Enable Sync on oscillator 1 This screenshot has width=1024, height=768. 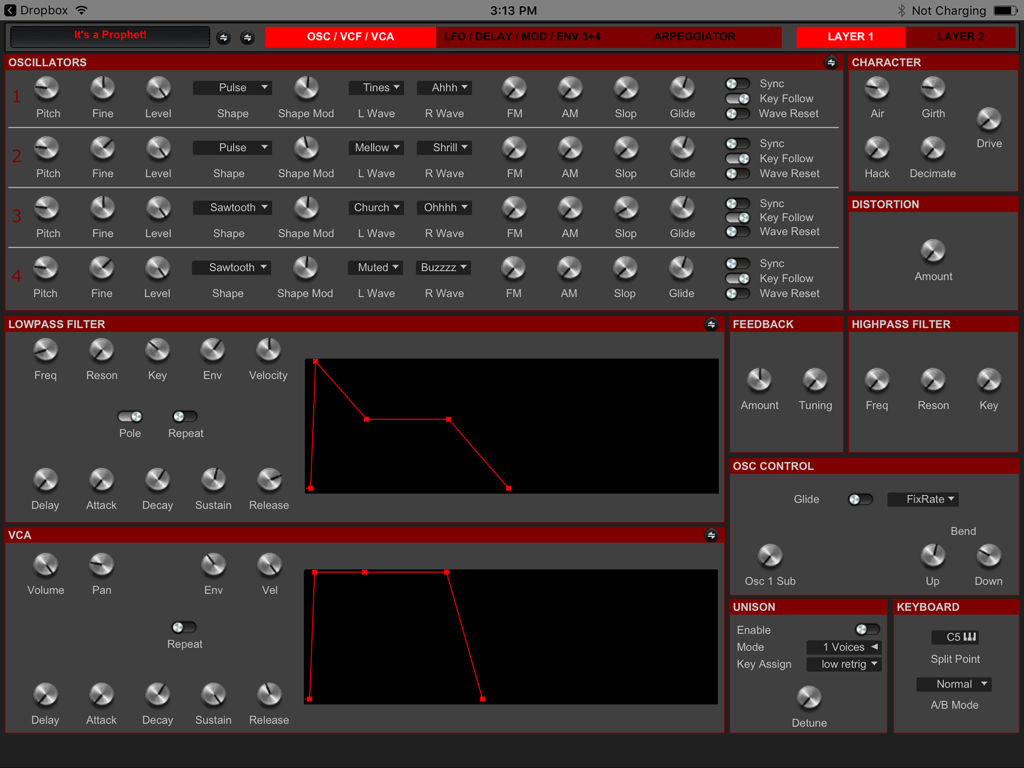click(737, 84)
